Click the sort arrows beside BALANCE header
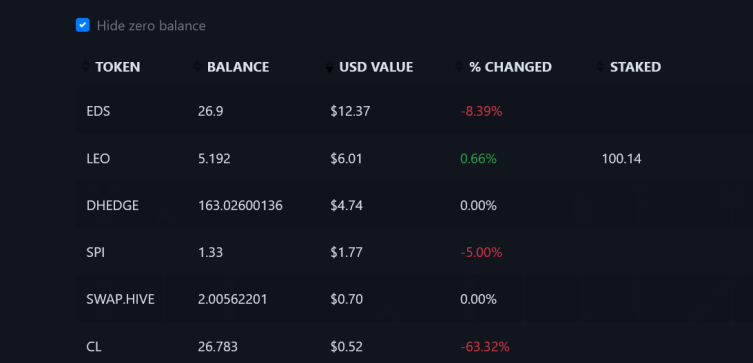 point(197,66)
